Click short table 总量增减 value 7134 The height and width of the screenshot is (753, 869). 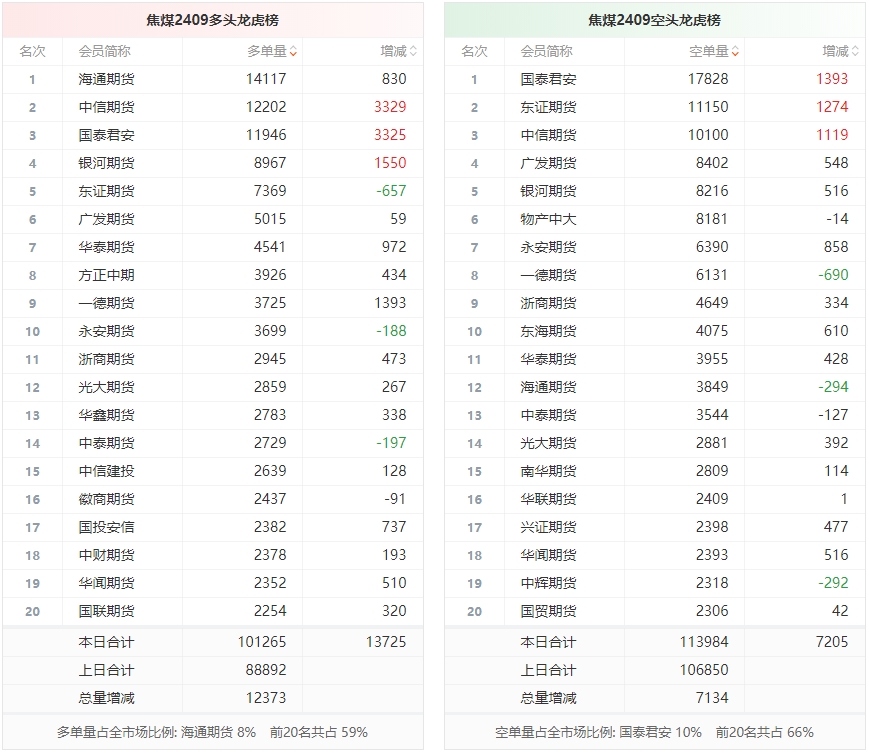pyautogui.click(x=712, y=698)
